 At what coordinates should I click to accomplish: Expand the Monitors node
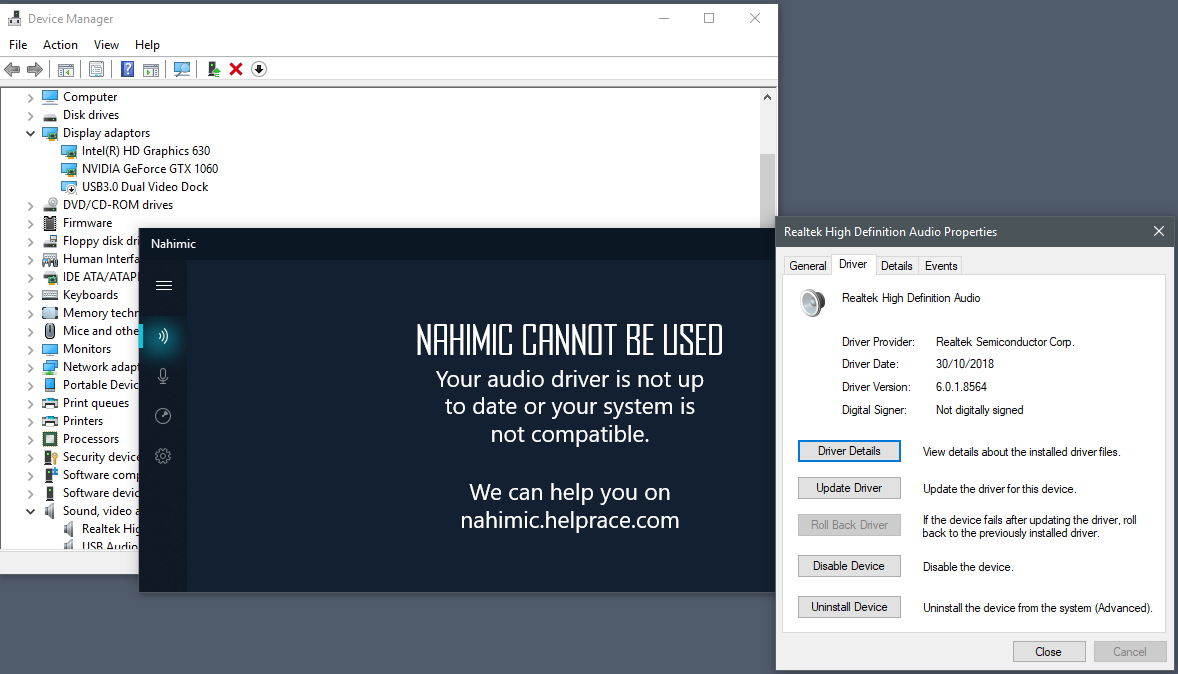[x=30, y=350]
